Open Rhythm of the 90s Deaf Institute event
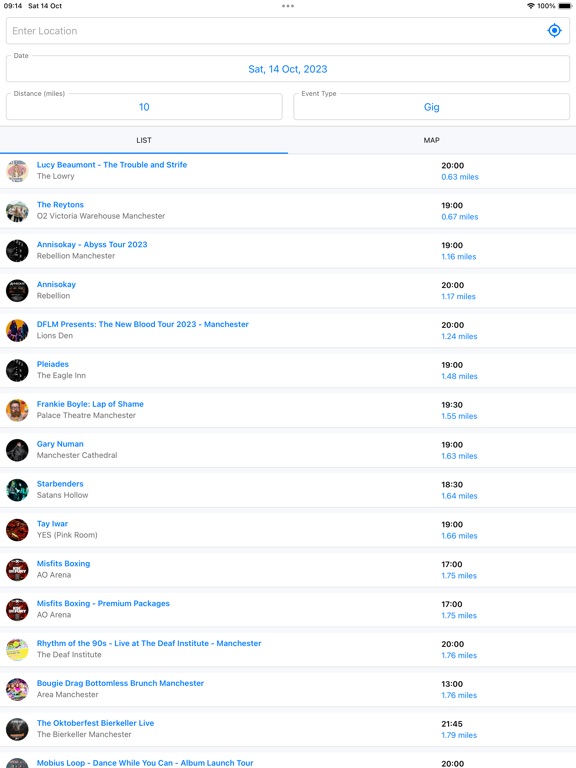The height and width of the screenshot is (768, 576). pyautogui.click(x=149, y=643)
